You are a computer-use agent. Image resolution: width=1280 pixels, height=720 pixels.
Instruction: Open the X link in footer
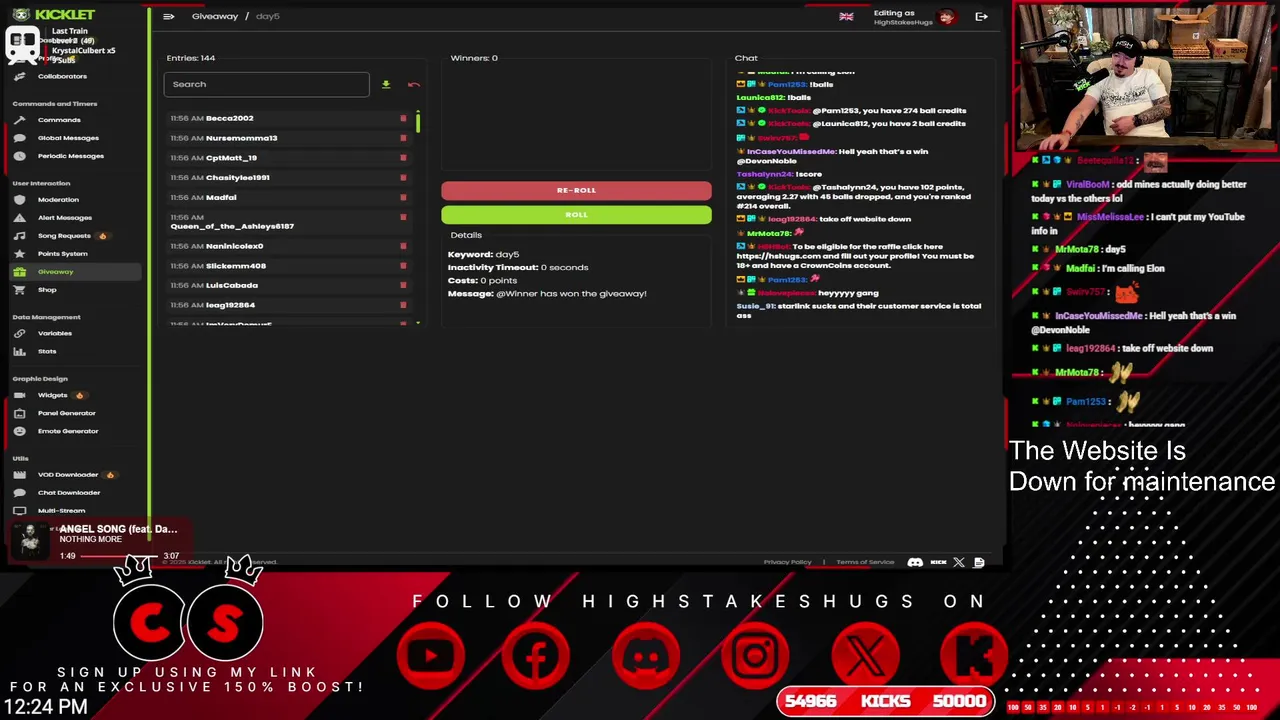tap(959, 562)
